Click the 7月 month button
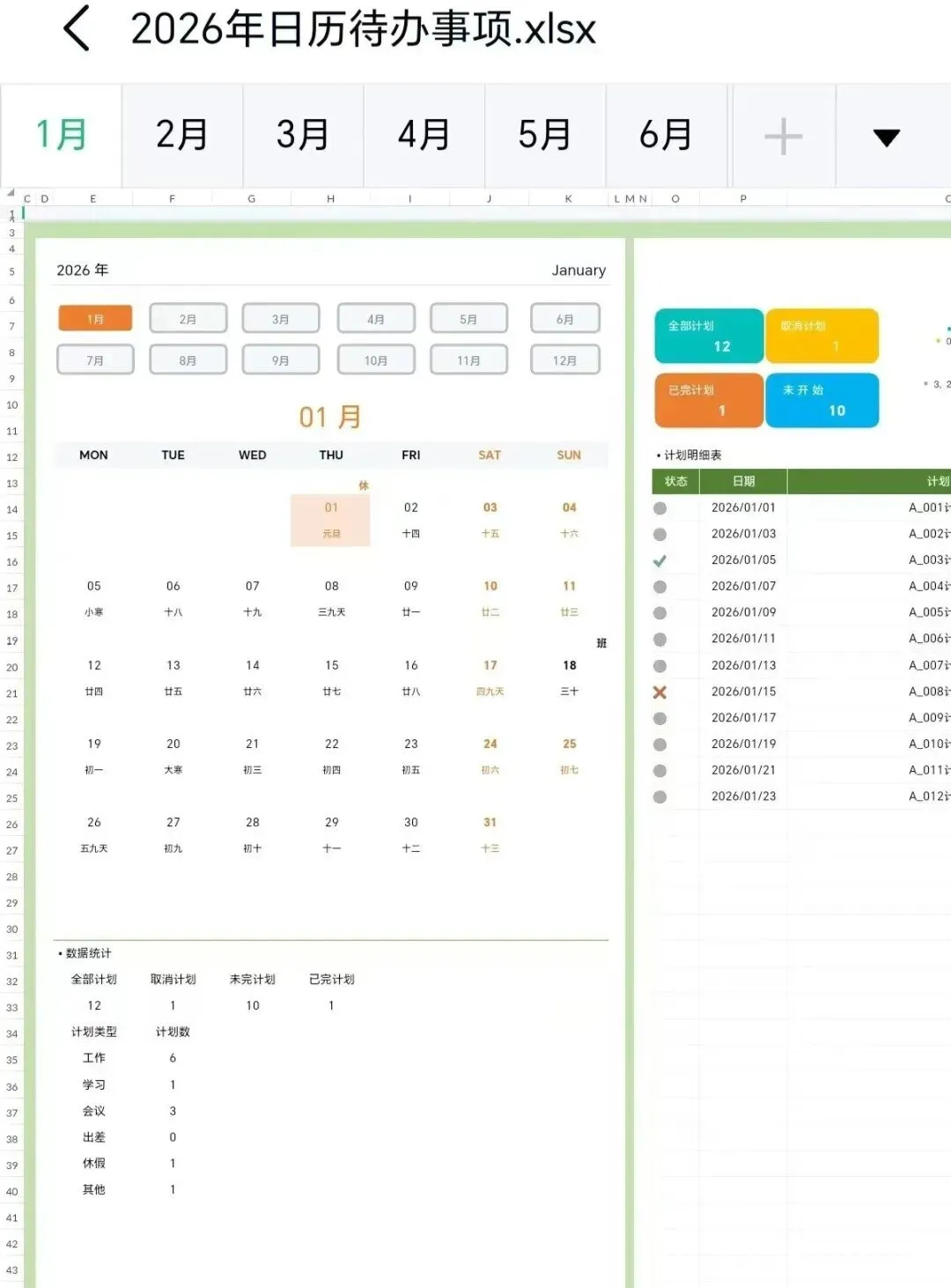951x1288 pixels. [x=95, y=359]
